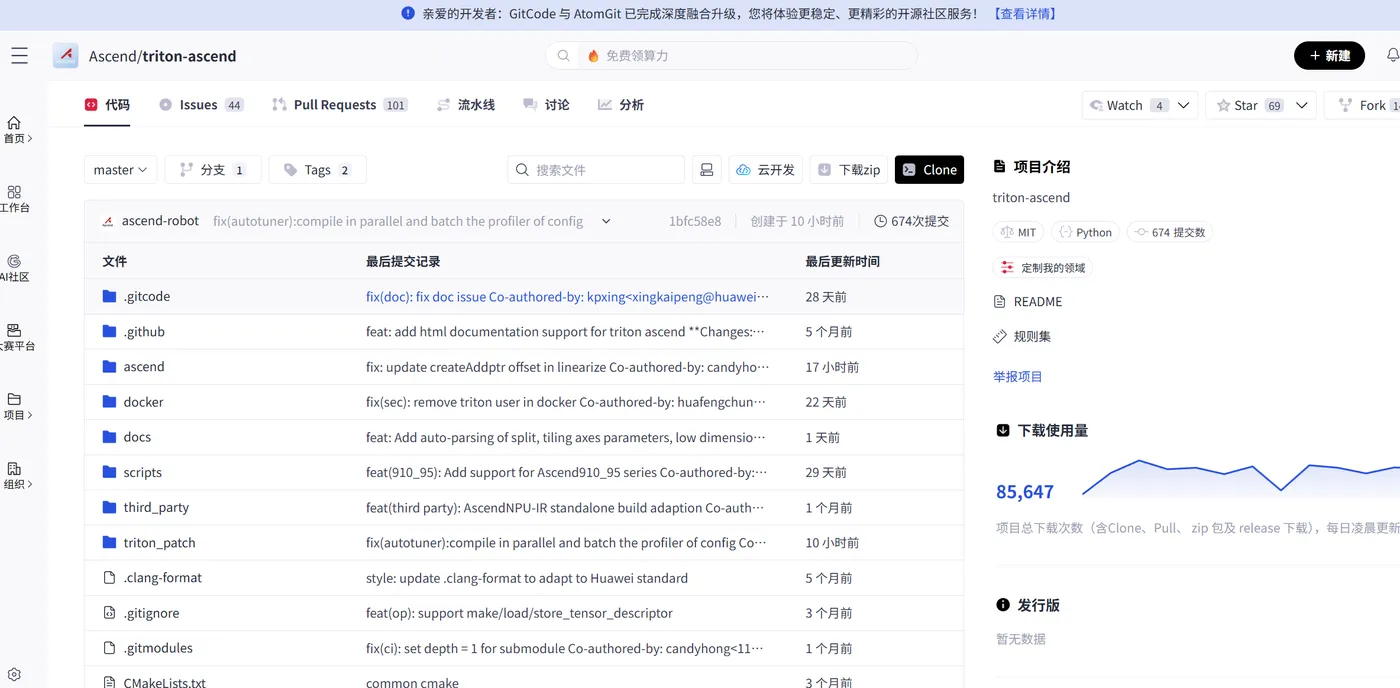Screen dimensions: 1400x688
Task: Open the master branch dropdown
Action: point(120,170)
